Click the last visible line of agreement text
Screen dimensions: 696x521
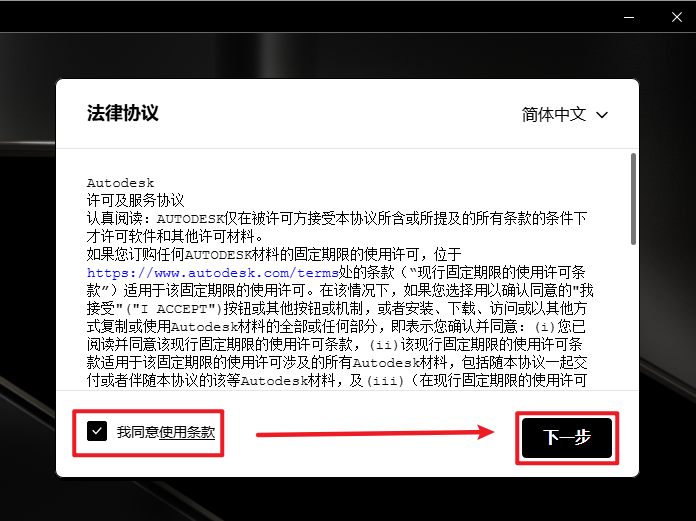337,381
